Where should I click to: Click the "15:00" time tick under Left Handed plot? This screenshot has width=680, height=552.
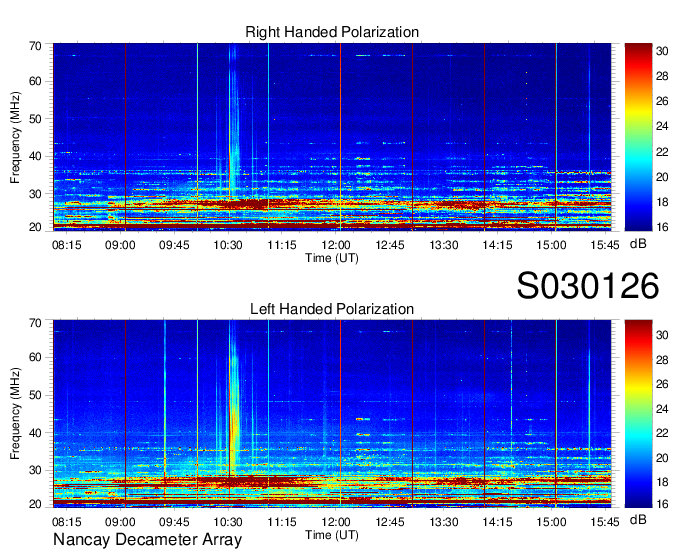tap(551, 522)
